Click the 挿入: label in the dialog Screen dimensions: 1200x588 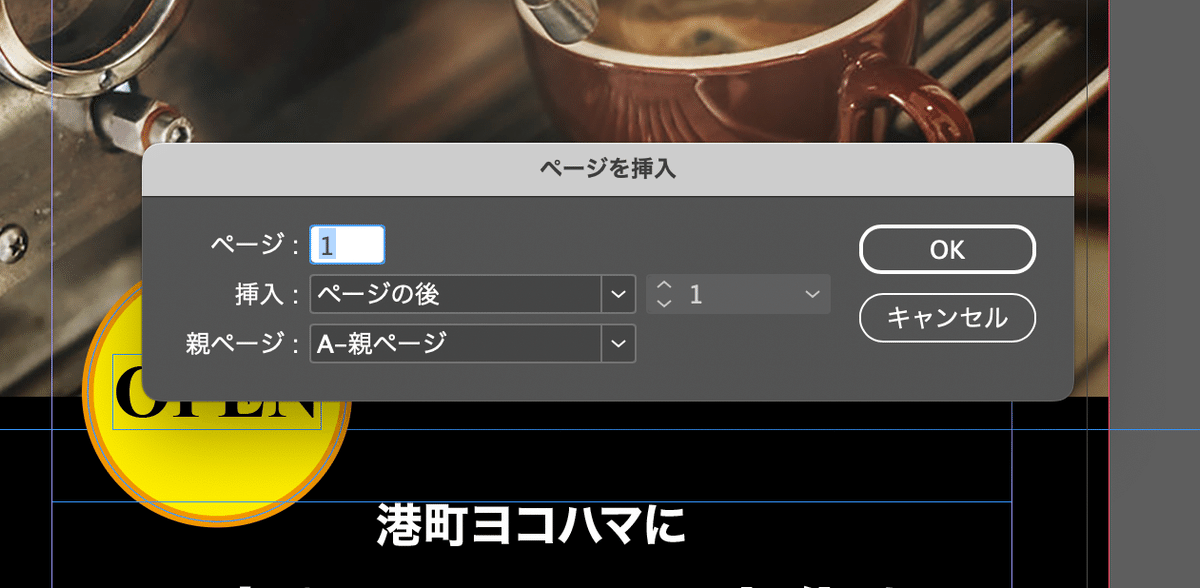click(x=265, y=294)
